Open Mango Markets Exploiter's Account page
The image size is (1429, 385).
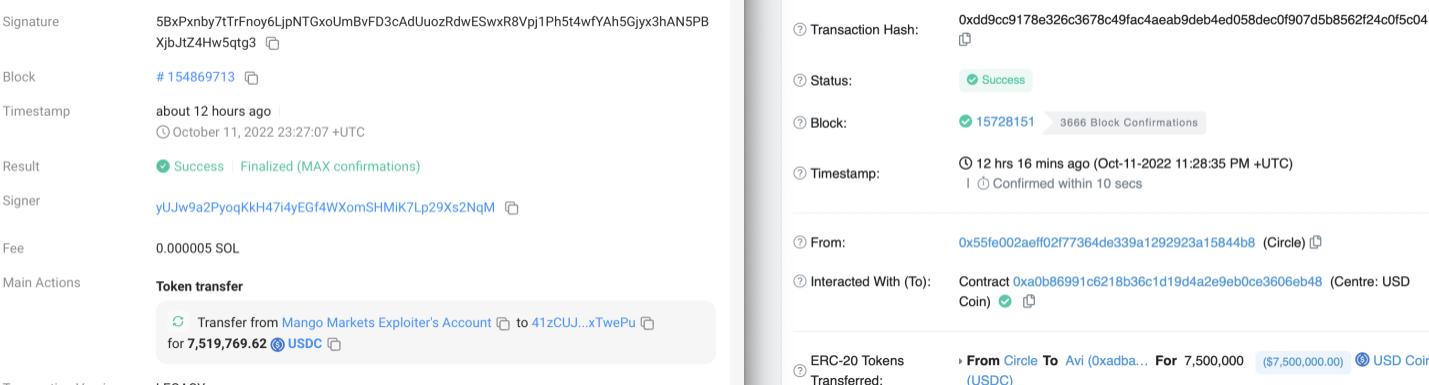tap(387, 323)
